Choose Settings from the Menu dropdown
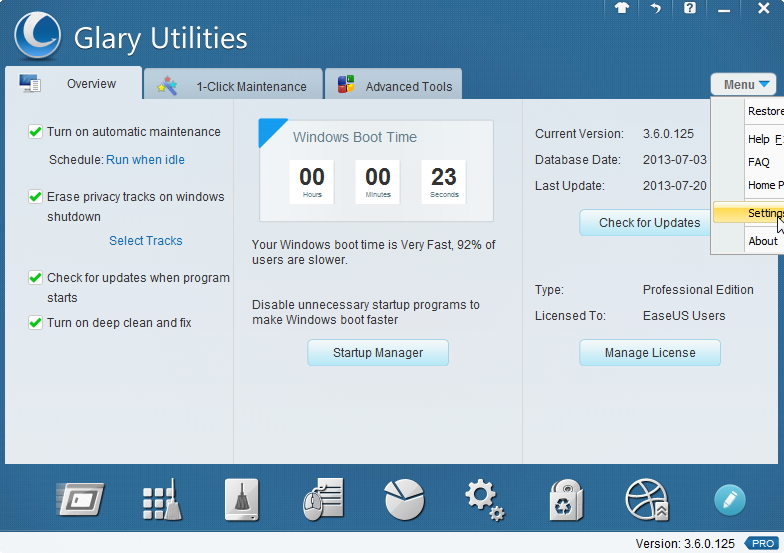 [x=748, y=213]
